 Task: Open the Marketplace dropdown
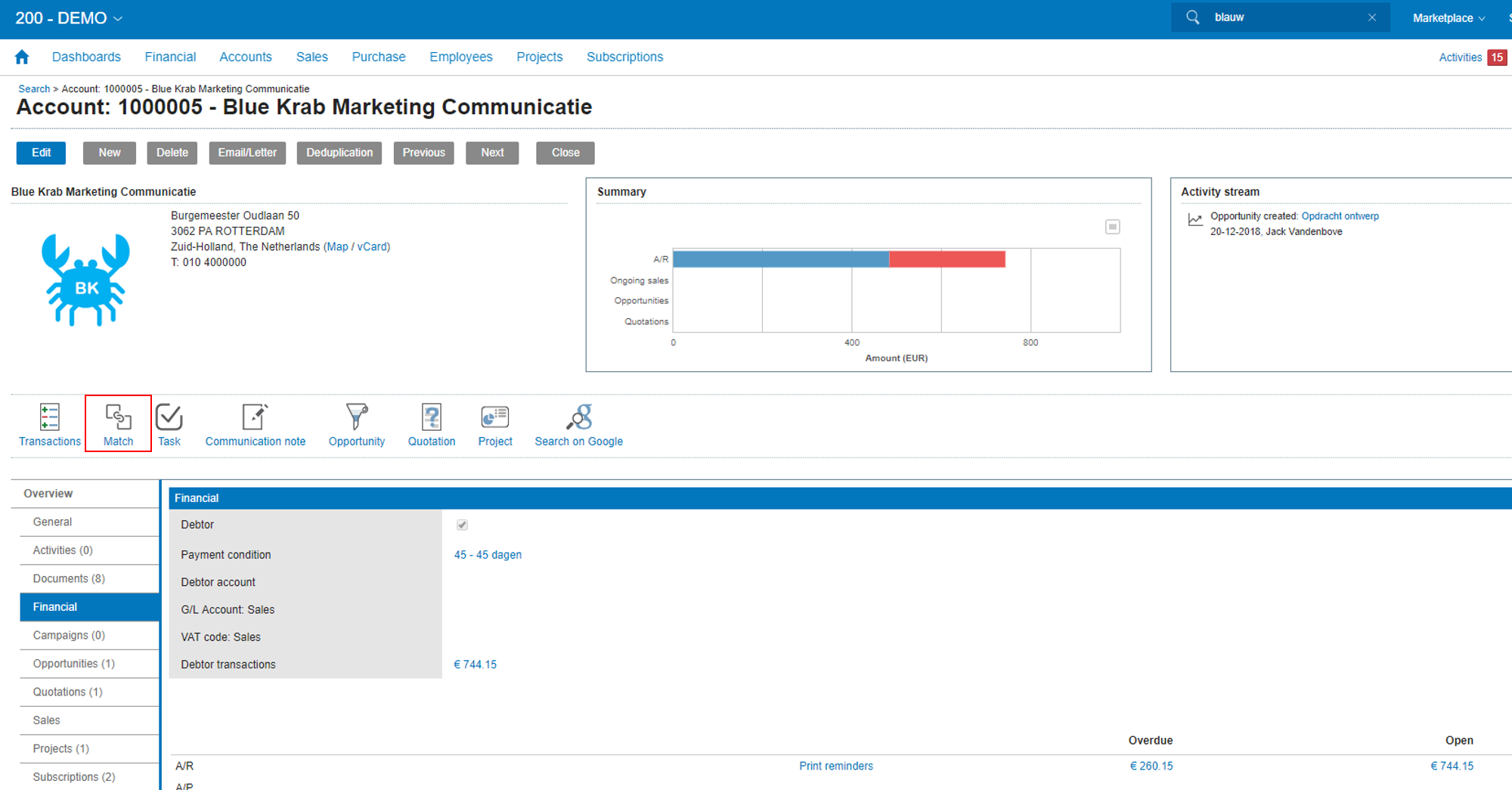click(1448, 18)
